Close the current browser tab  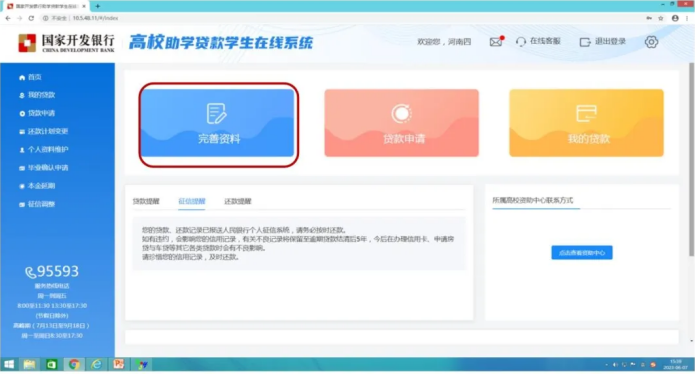(84, 6)
